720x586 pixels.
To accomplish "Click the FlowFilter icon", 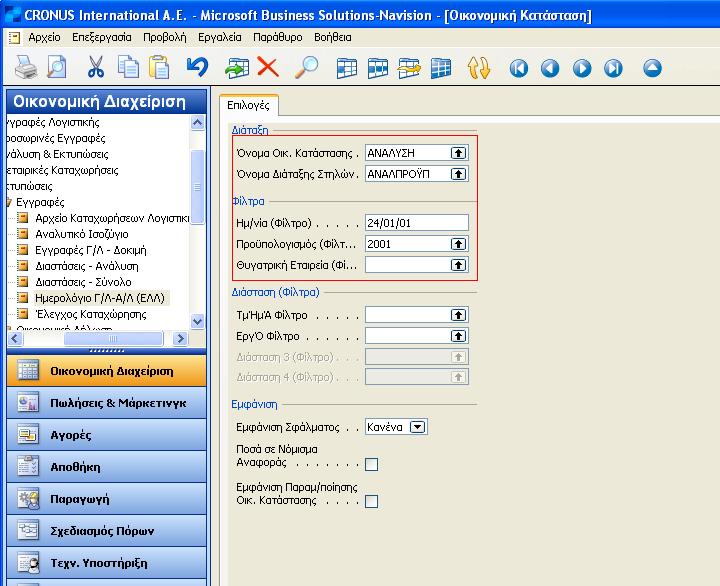I will point(409,68).
